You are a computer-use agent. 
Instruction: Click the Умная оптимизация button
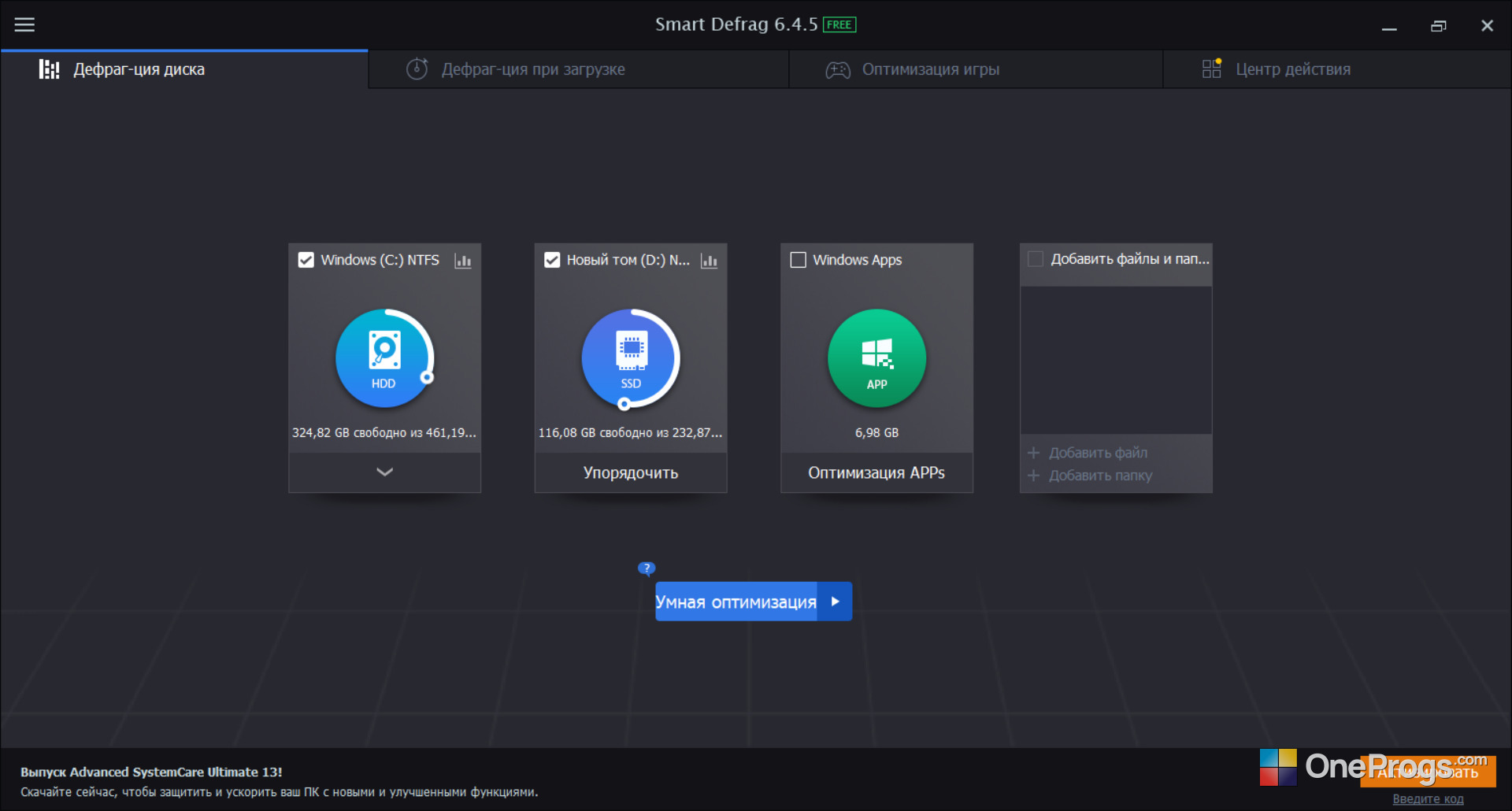736,602
